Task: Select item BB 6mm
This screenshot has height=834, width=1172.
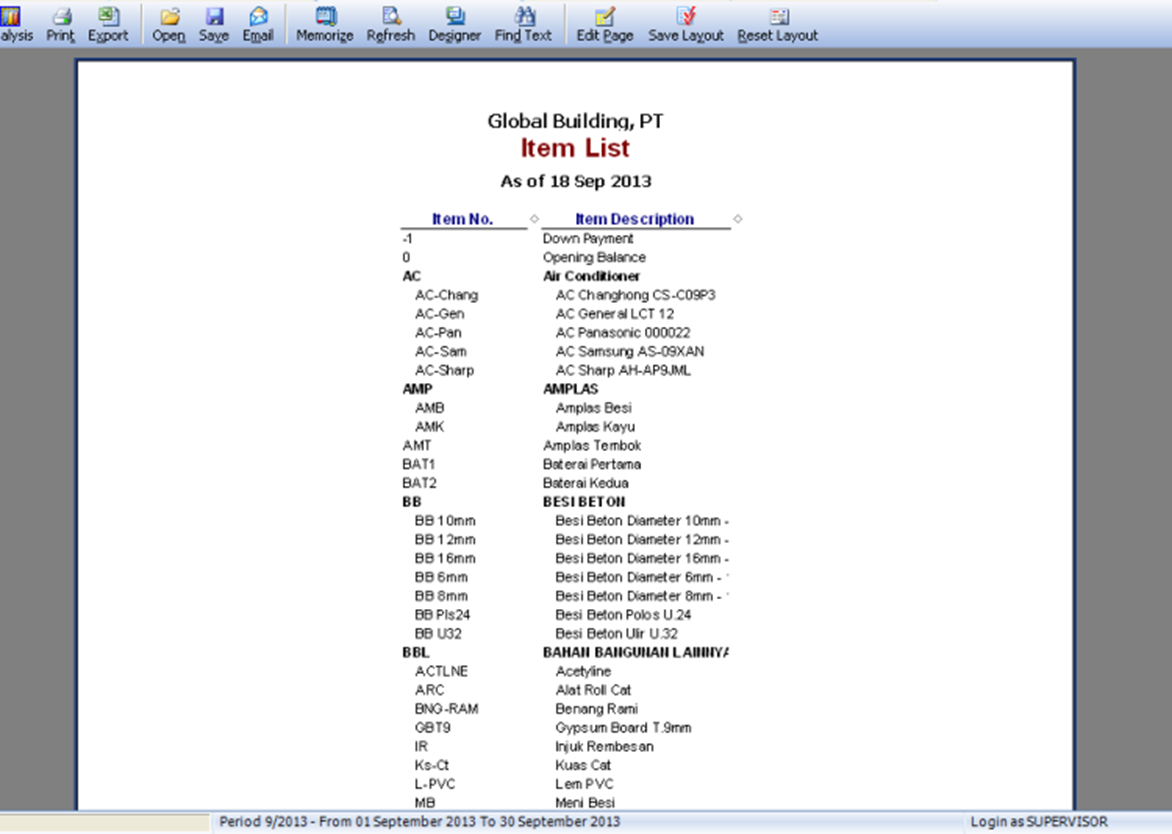Action: (x=441, y=577)
